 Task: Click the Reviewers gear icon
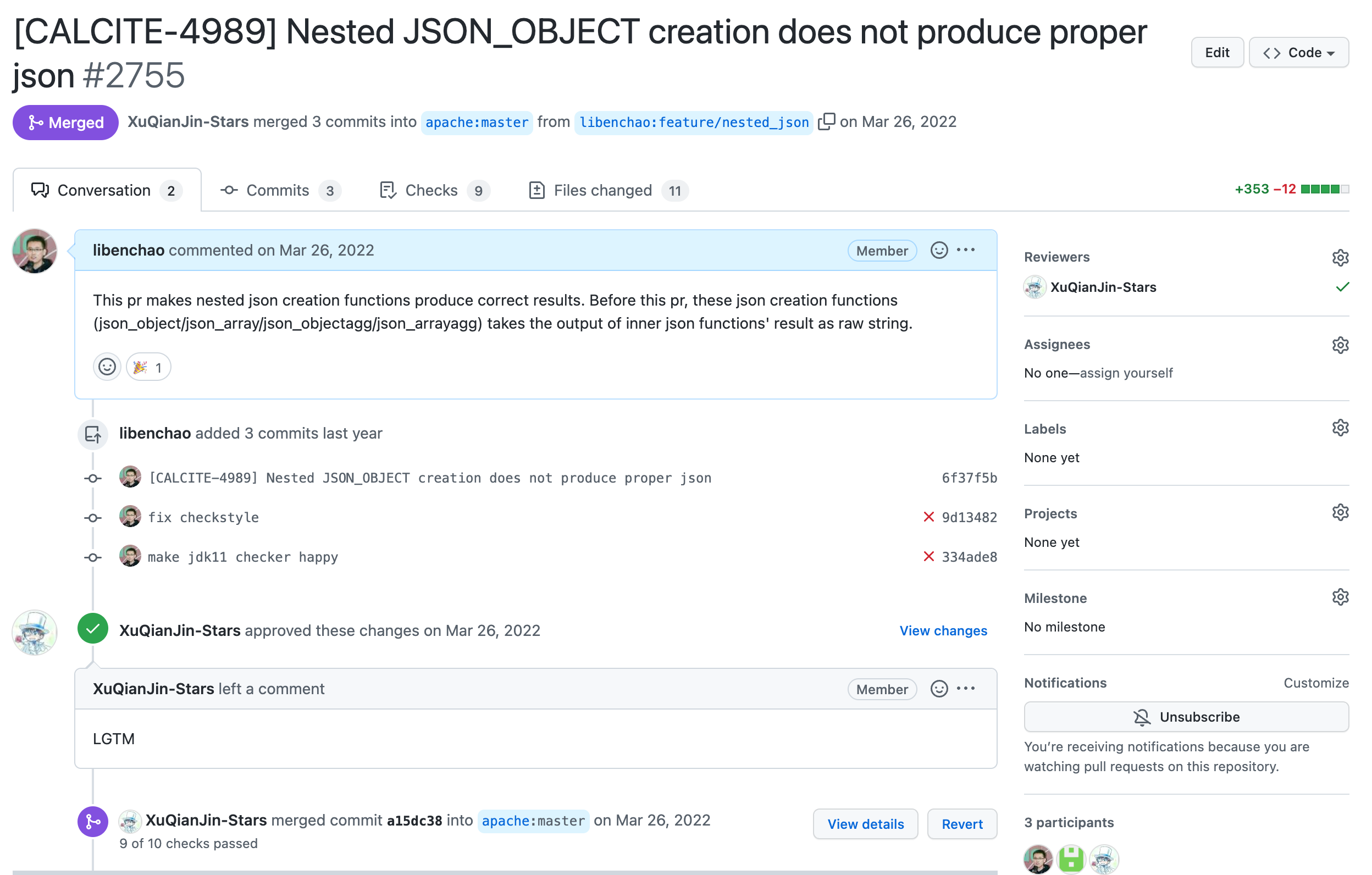point(1340,257)
